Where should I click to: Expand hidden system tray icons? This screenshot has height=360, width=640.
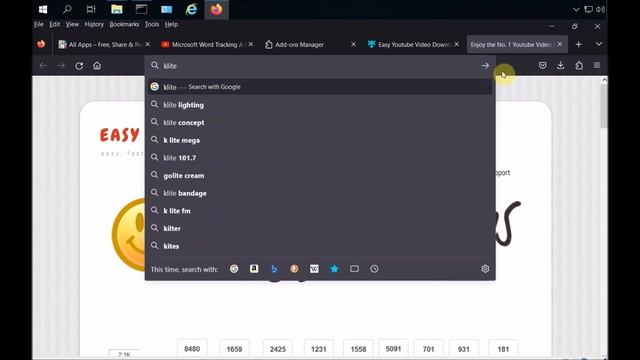pos(576,9)
